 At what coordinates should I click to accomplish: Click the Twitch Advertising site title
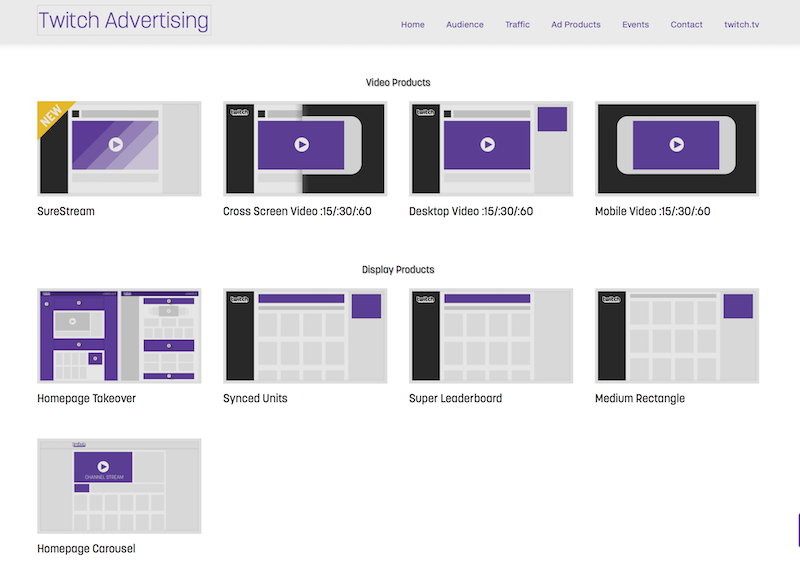point(123,20)
